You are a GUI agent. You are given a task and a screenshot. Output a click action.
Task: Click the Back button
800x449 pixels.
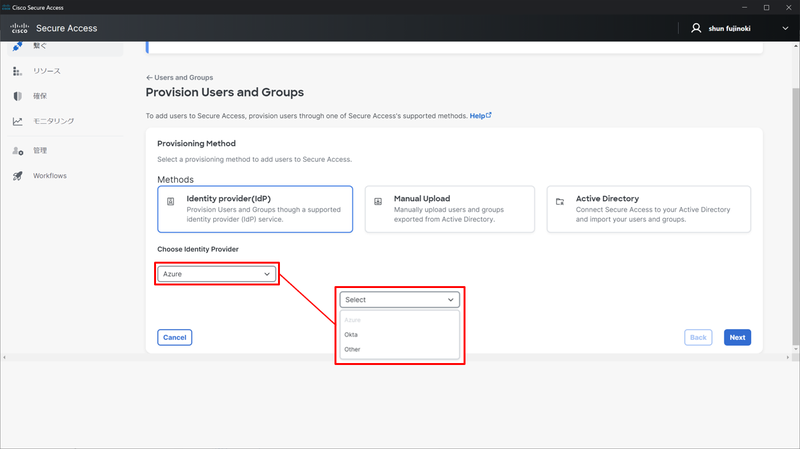pyautogui.click(x=698, y=337)
